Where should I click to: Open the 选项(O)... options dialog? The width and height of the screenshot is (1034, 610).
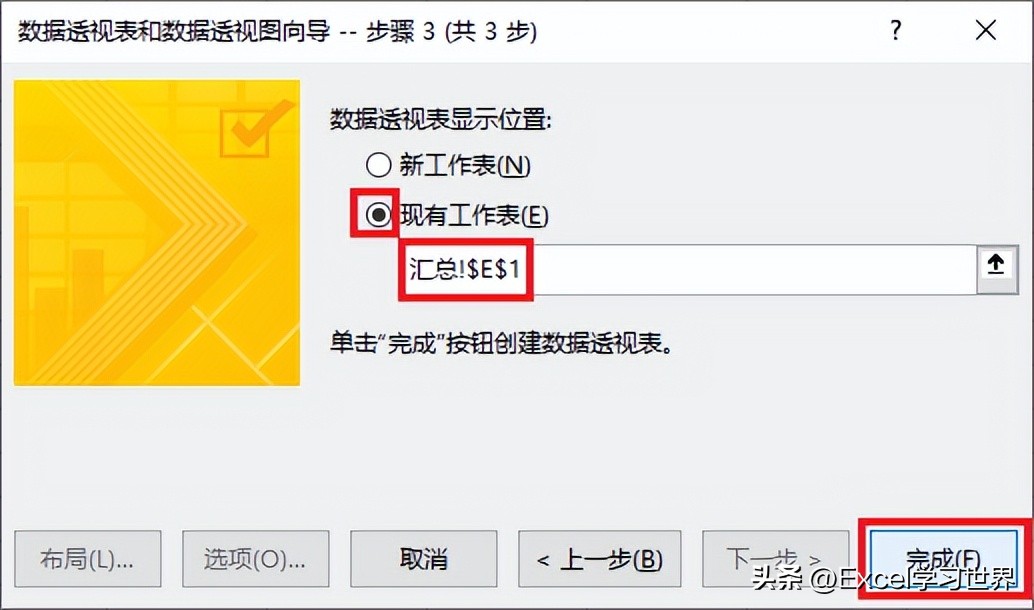(255, 559)
